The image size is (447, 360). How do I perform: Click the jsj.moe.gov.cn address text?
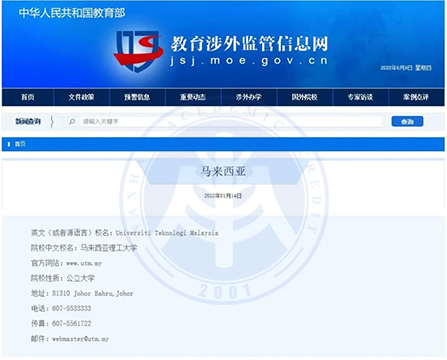(249, 61)
